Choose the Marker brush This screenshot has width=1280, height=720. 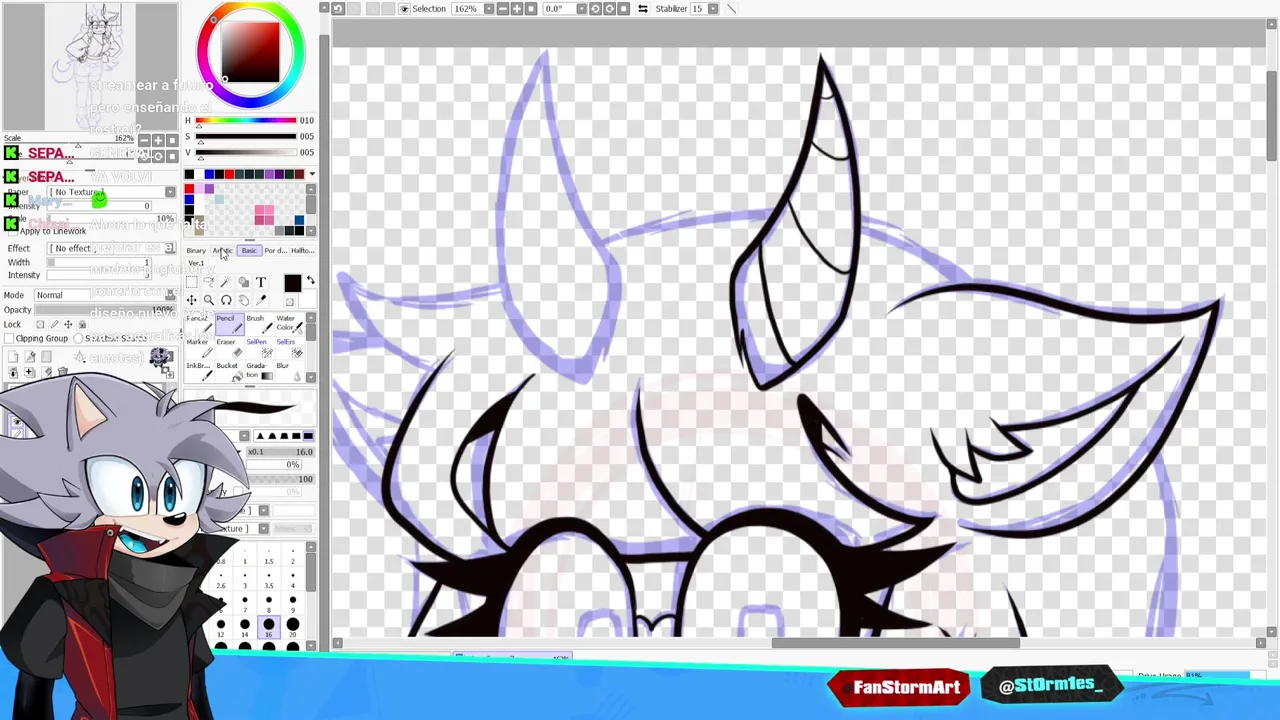coord(200,348)
